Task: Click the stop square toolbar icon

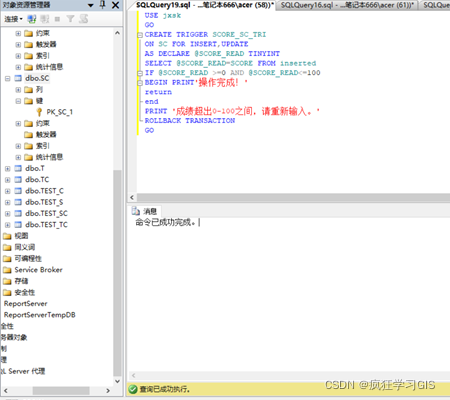Action: point(57,19)
